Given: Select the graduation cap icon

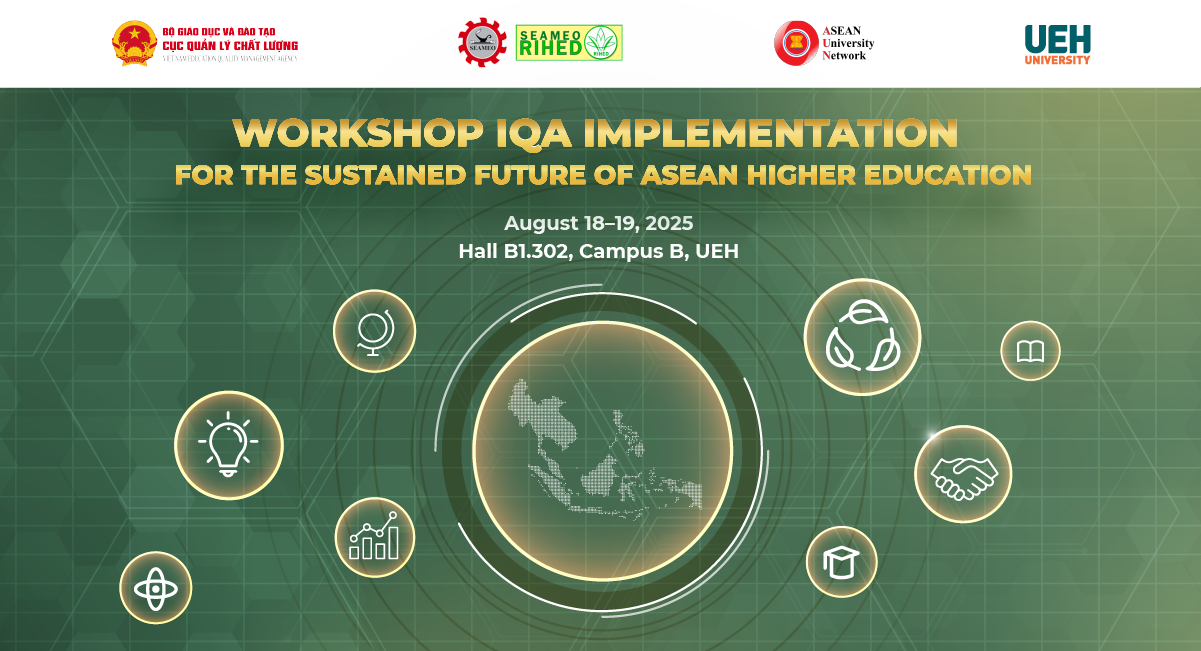Looking at the screenshot, I should 841,562.
